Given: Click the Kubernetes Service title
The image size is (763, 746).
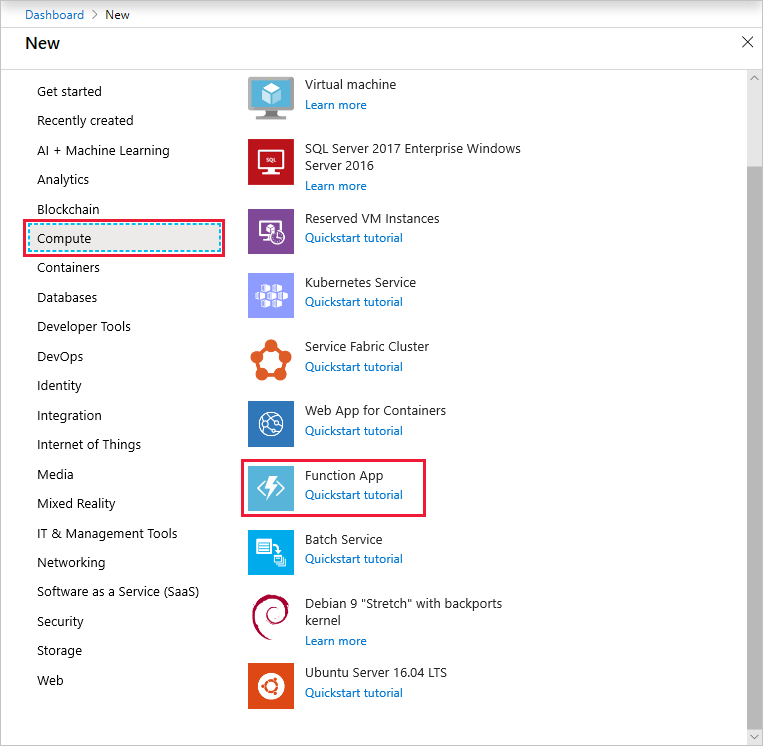Looking at the screenshot, I should pyautogui.click(x=360, y=283).
